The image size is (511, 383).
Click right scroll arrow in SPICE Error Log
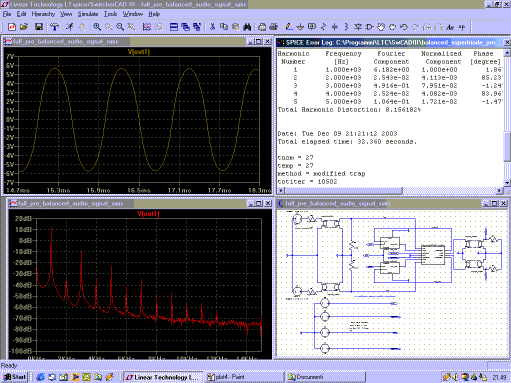tap(500, 191)
